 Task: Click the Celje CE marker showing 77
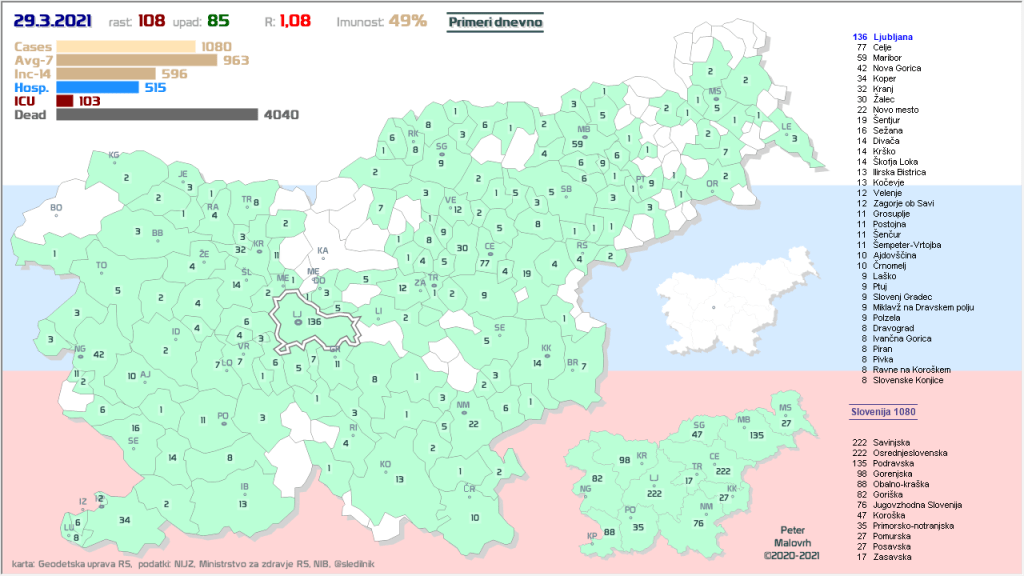coord(489,247)
